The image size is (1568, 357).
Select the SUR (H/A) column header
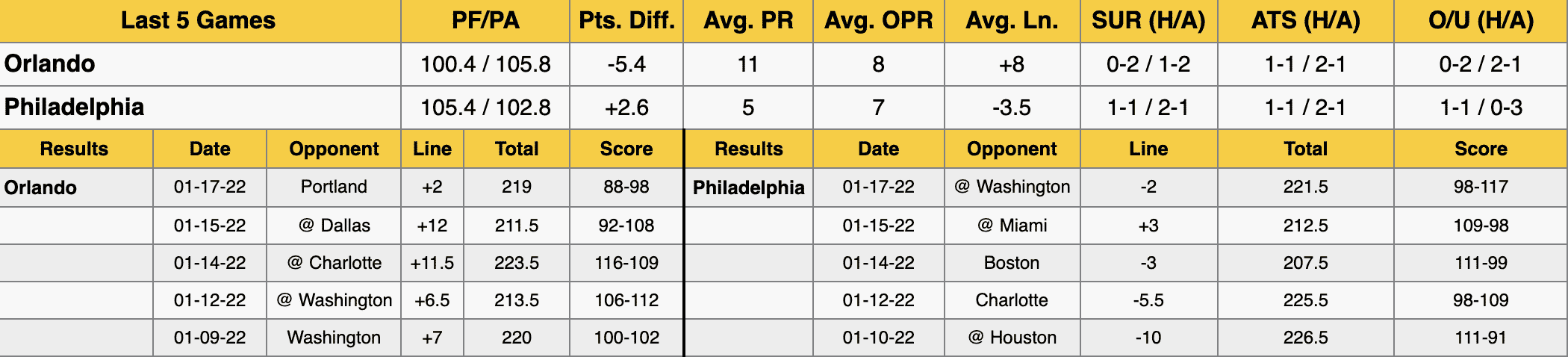[1148, 21]
